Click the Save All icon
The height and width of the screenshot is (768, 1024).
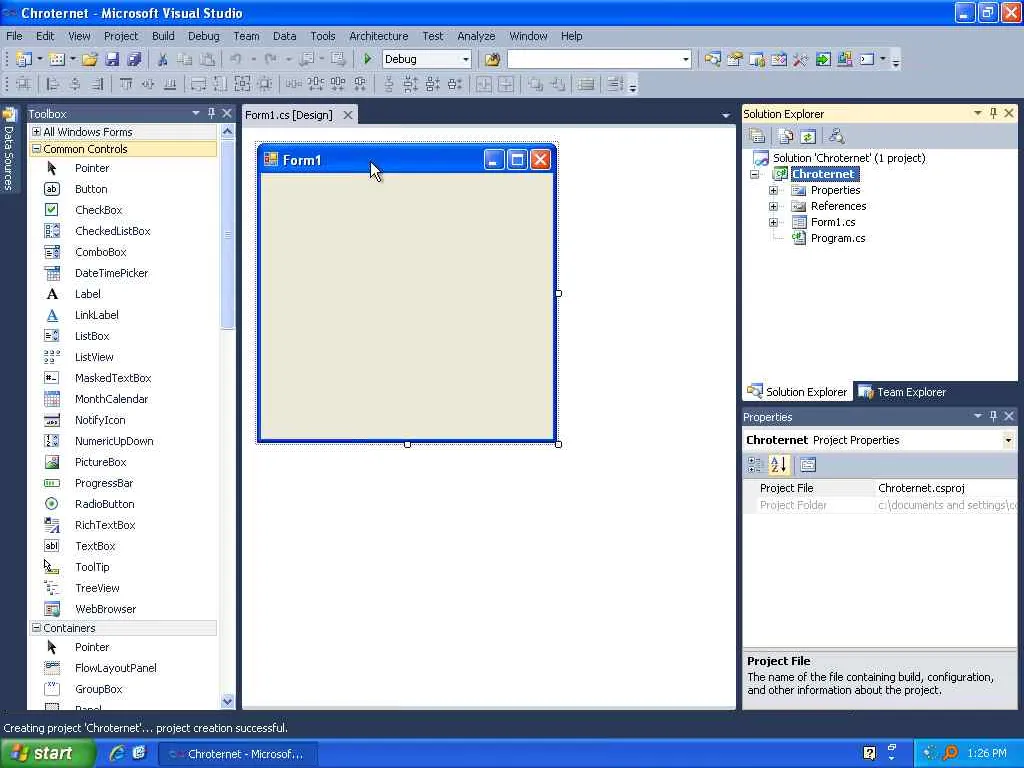(x=134, y=59)
